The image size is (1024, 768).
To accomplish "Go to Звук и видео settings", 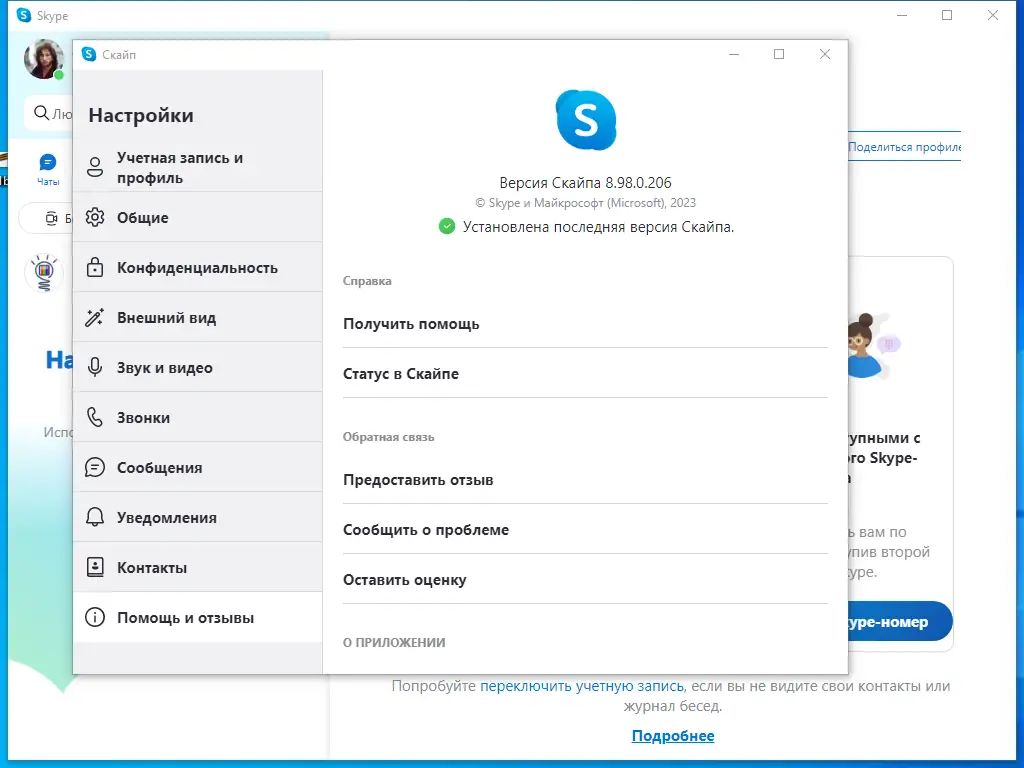I will point(198,367).
